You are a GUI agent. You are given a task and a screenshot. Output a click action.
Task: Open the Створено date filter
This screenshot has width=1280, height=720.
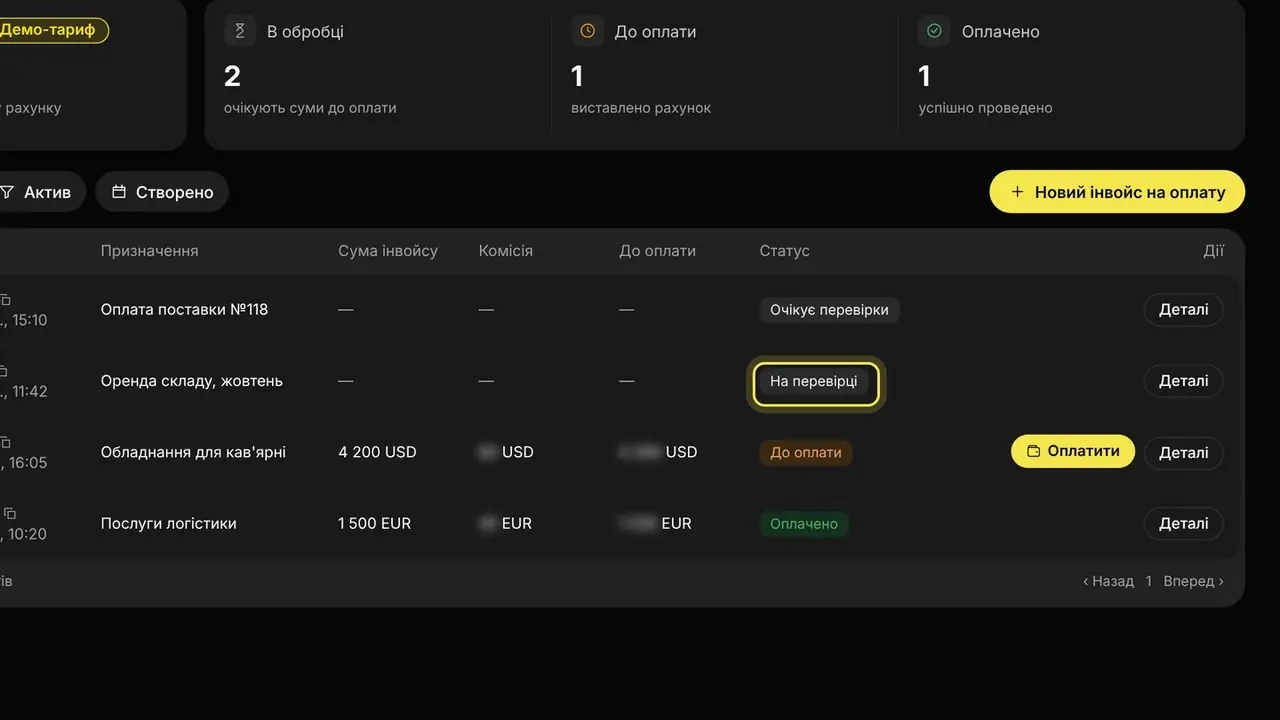[x=162, y=192]
